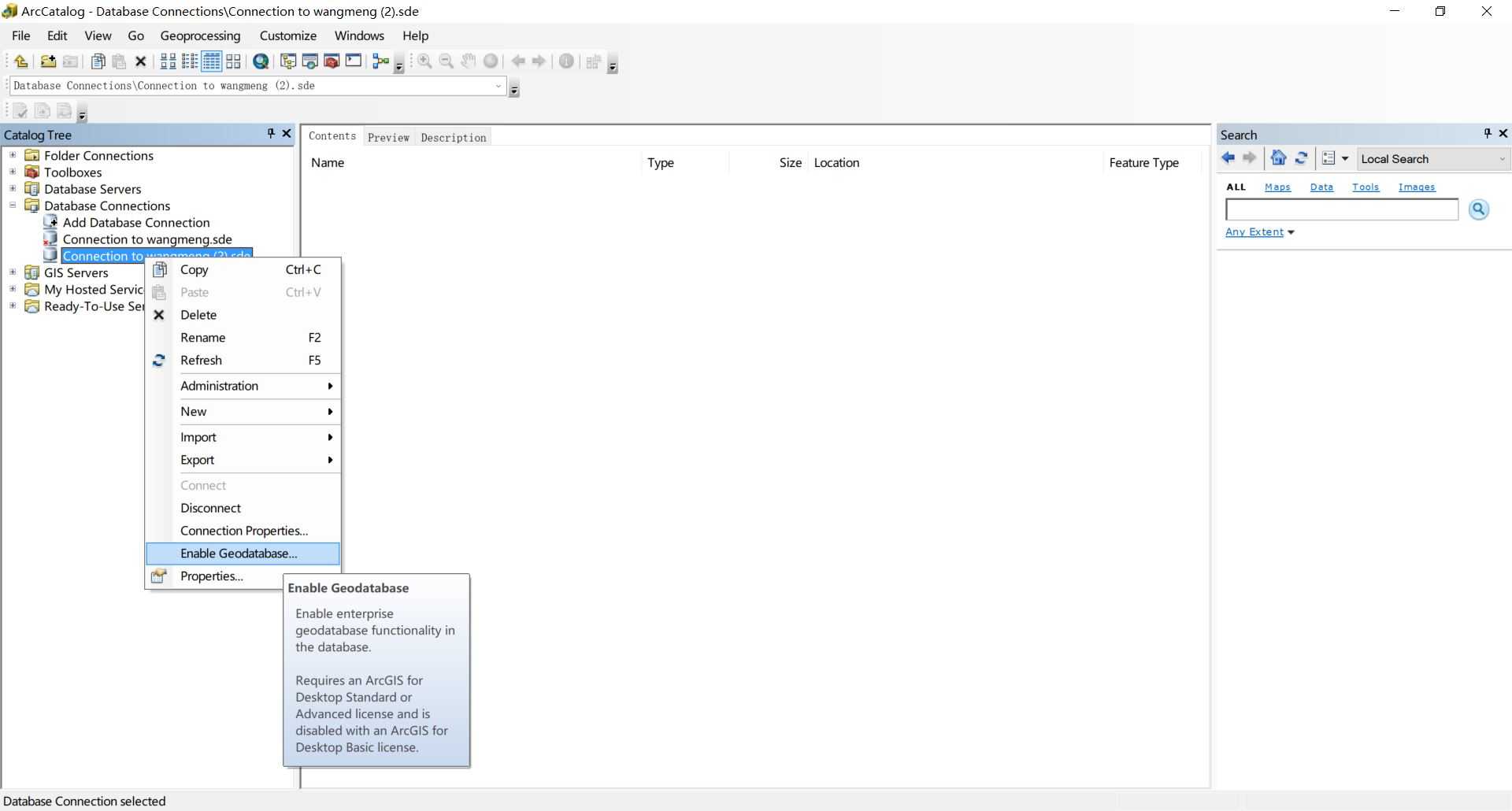Image resolution: width=1512 pixels, height=811 pixels.
Task: Choose Disconnect from context menu
Action: [243, 509]
